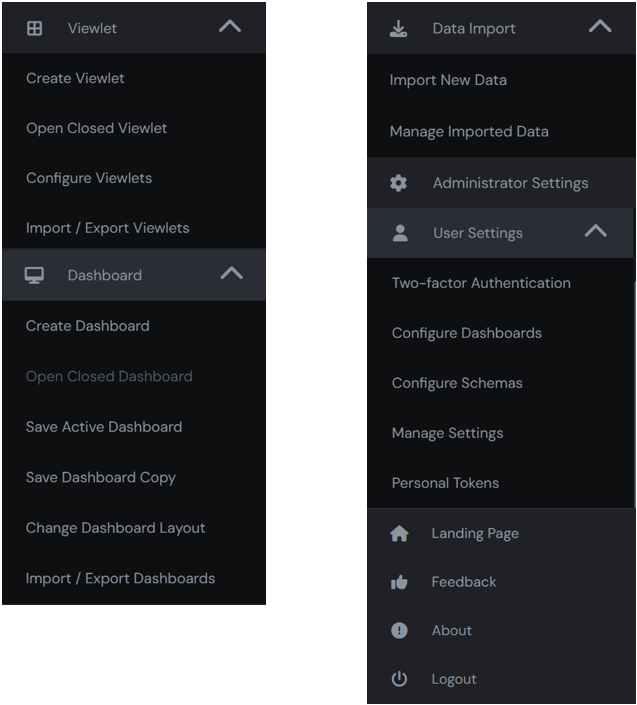Select Create Viewlet
Screen dimensions: 637x705
(76, 78)
